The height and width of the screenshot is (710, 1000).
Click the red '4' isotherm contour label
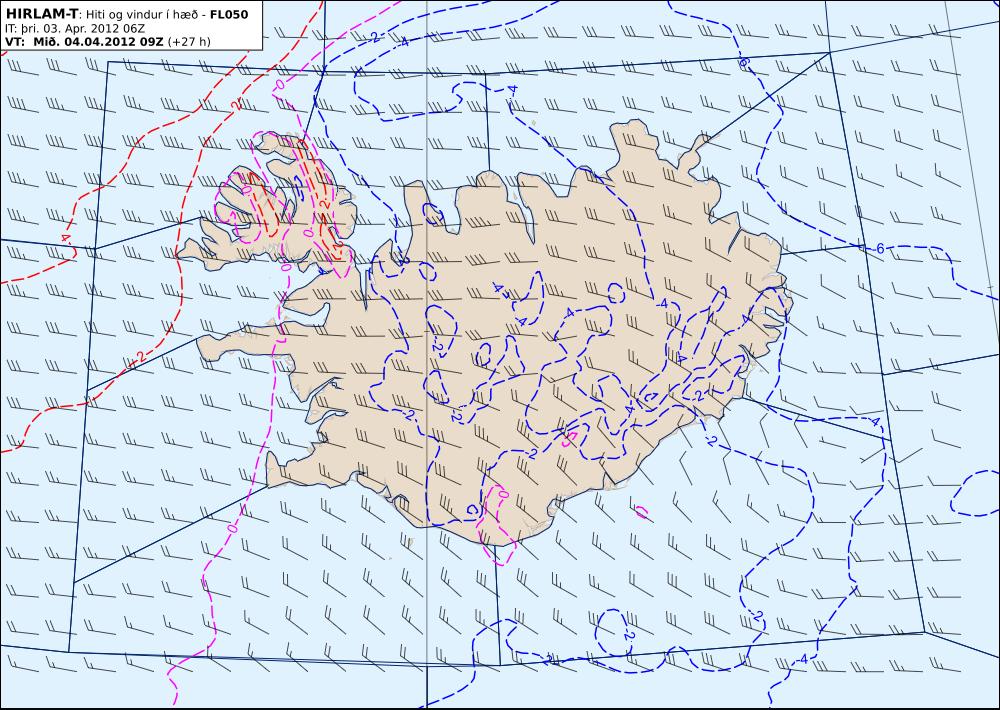tap(66, 238)
